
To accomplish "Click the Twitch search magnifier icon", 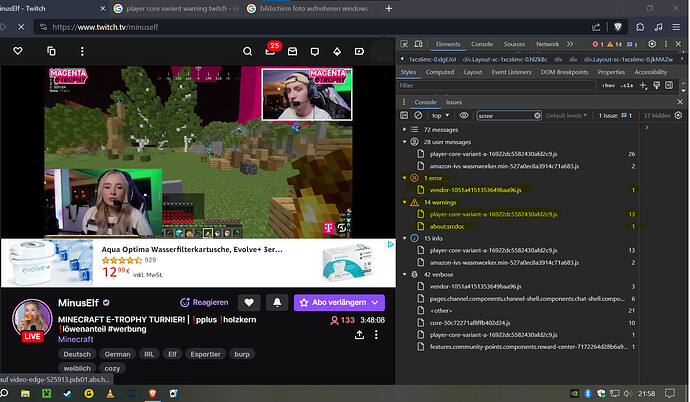I will pyautogui.click(x=247, y=51).
